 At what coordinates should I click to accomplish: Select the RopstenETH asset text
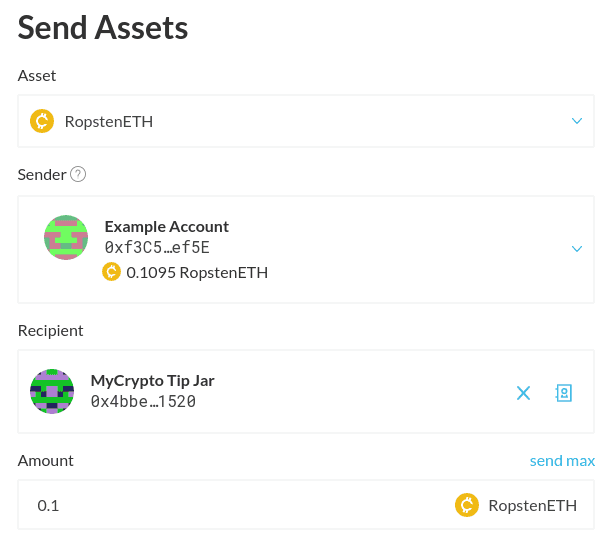109,122
